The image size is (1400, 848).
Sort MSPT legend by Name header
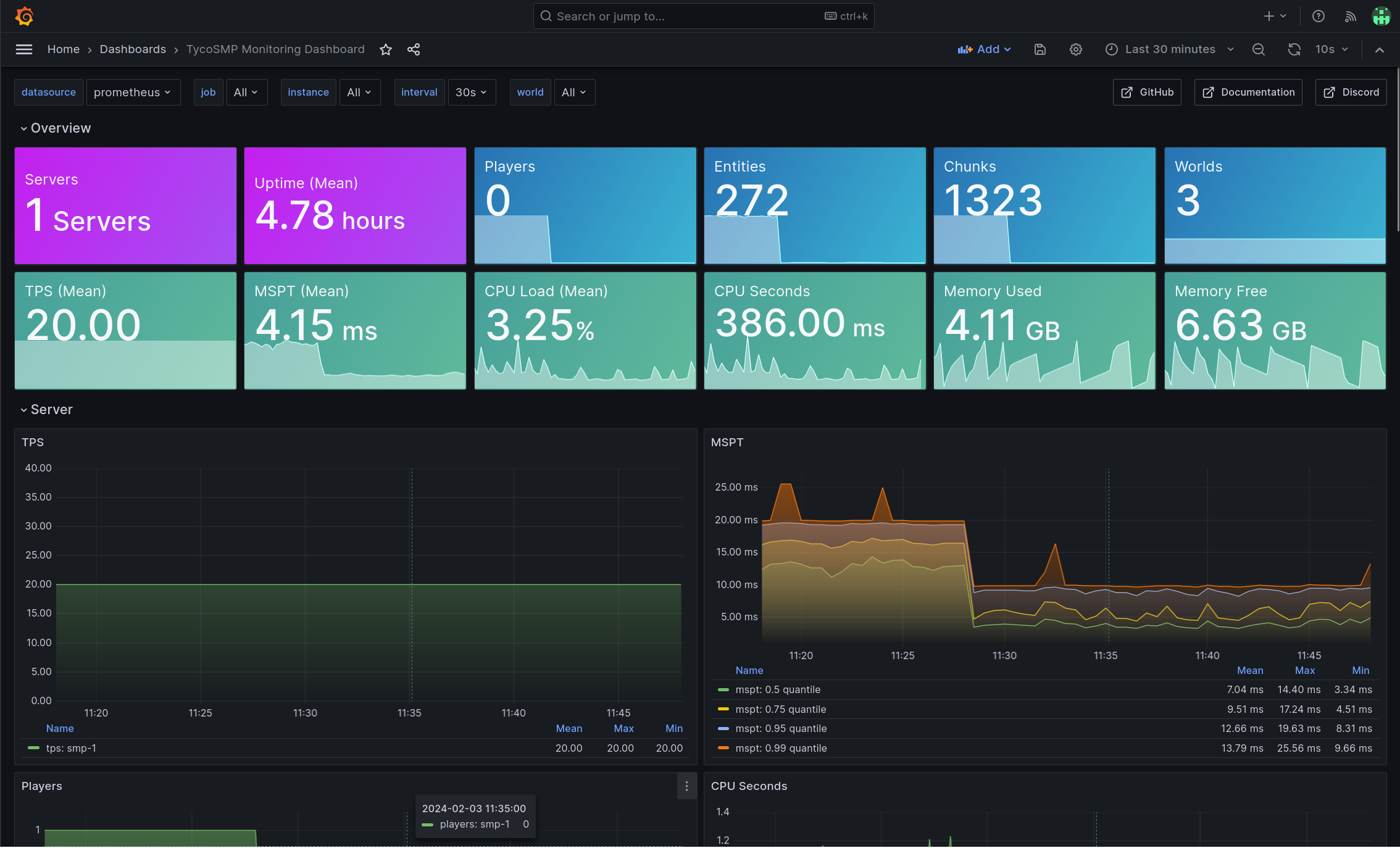749,670
